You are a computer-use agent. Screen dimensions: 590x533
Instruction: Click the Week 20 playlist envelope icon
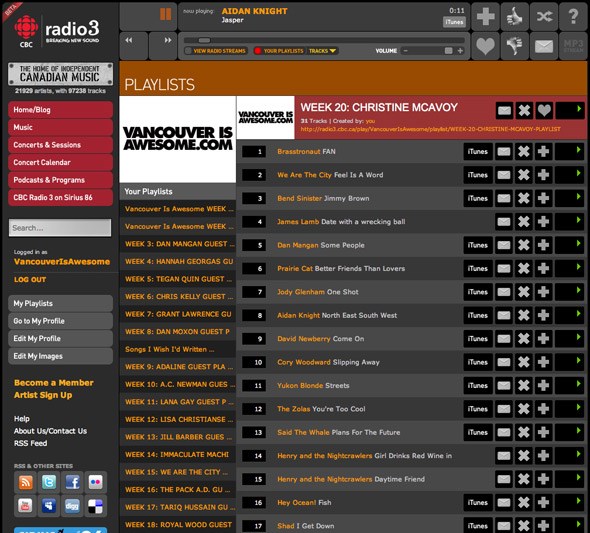[x=504, y=111]
